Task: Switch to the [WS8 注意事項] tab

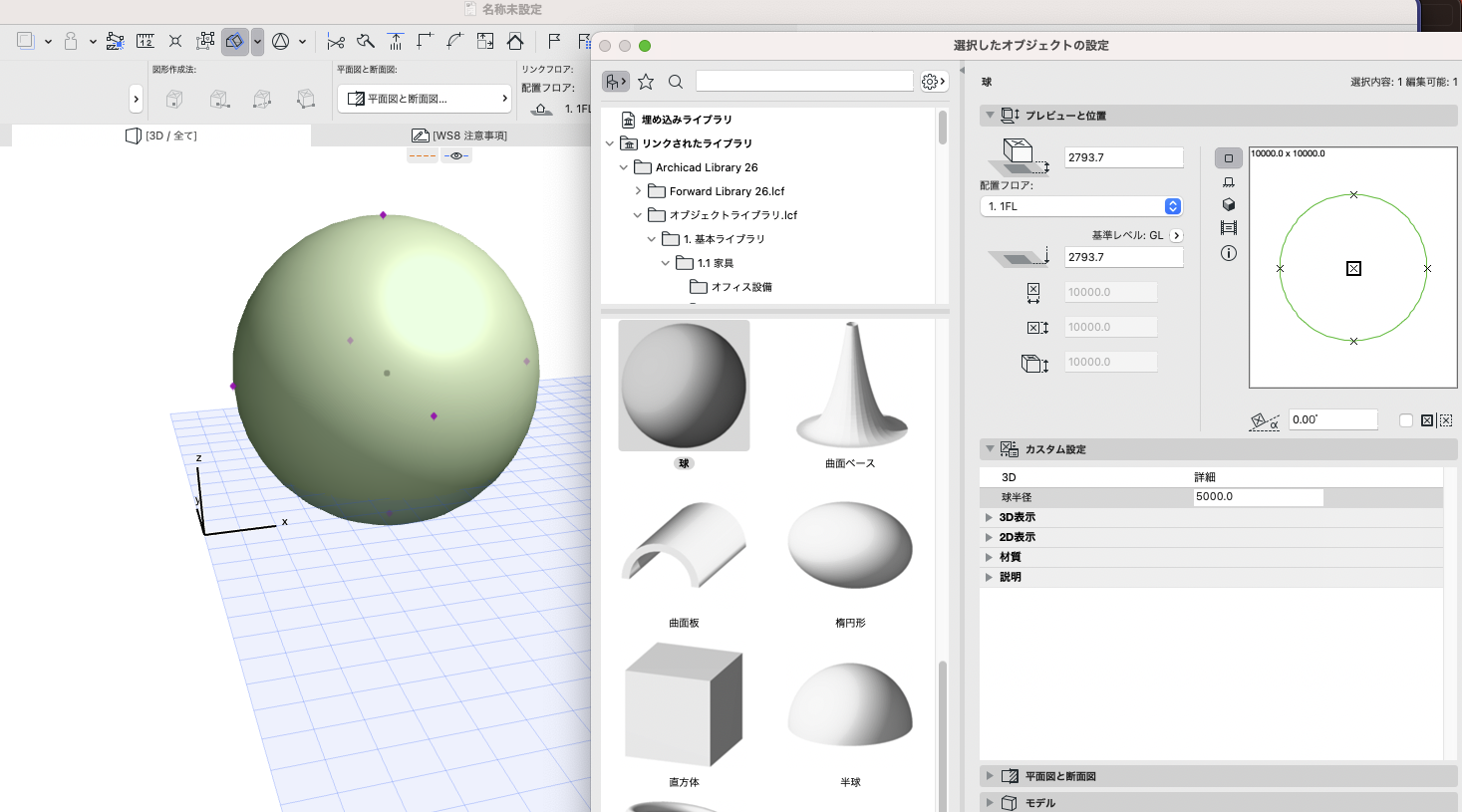Action: [459, 135]
